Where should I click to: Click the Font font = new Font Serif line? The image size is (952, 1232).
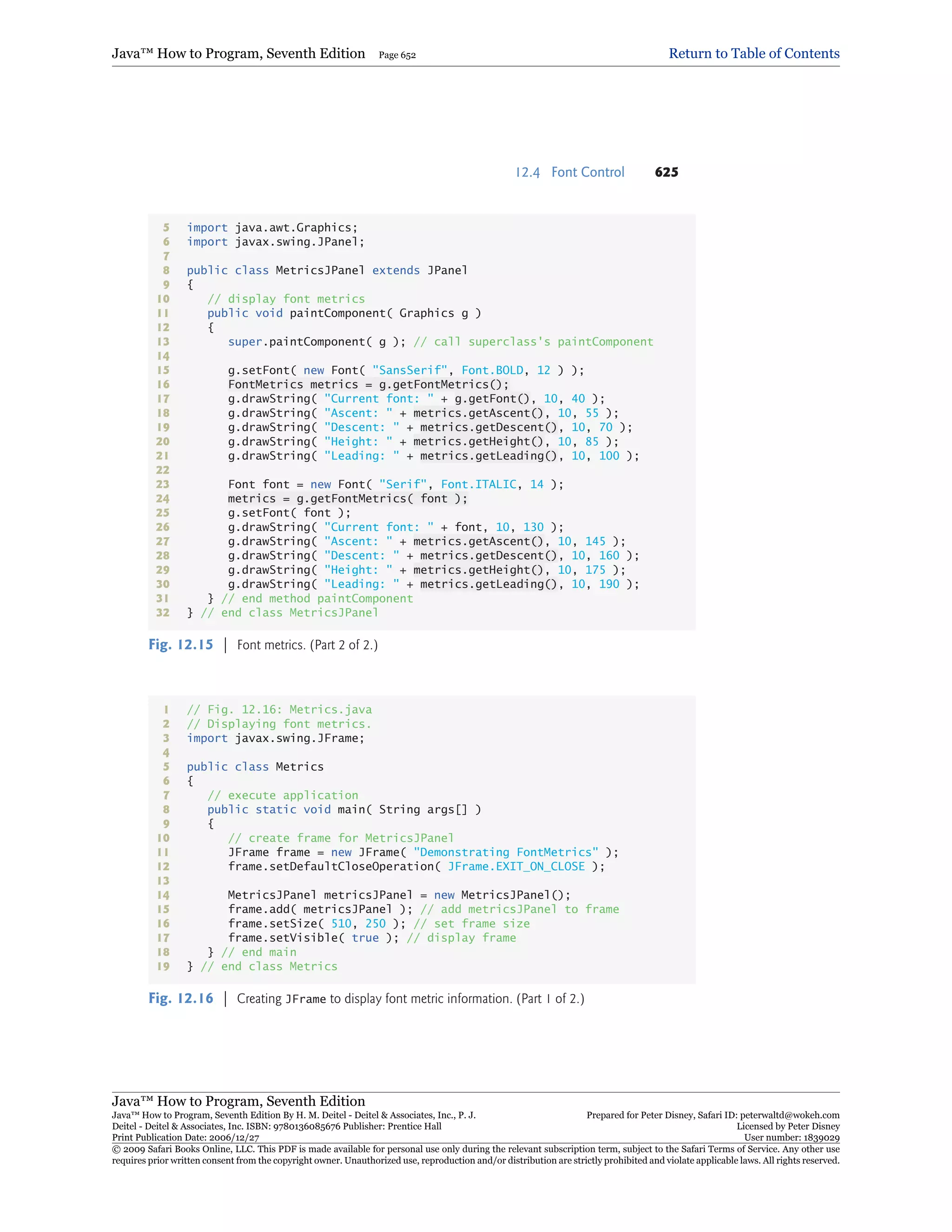(395, 484)
